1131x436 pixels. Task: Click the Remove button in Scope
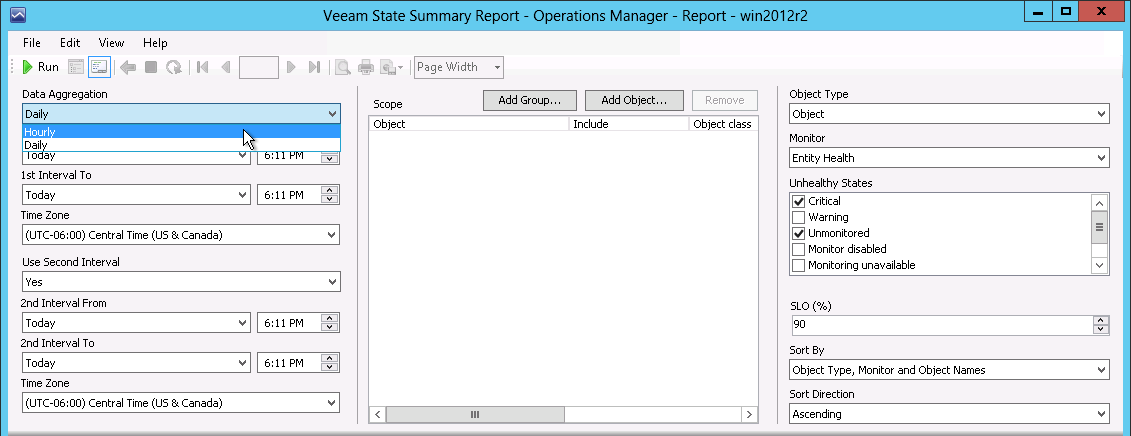click(x=724, y=100)
